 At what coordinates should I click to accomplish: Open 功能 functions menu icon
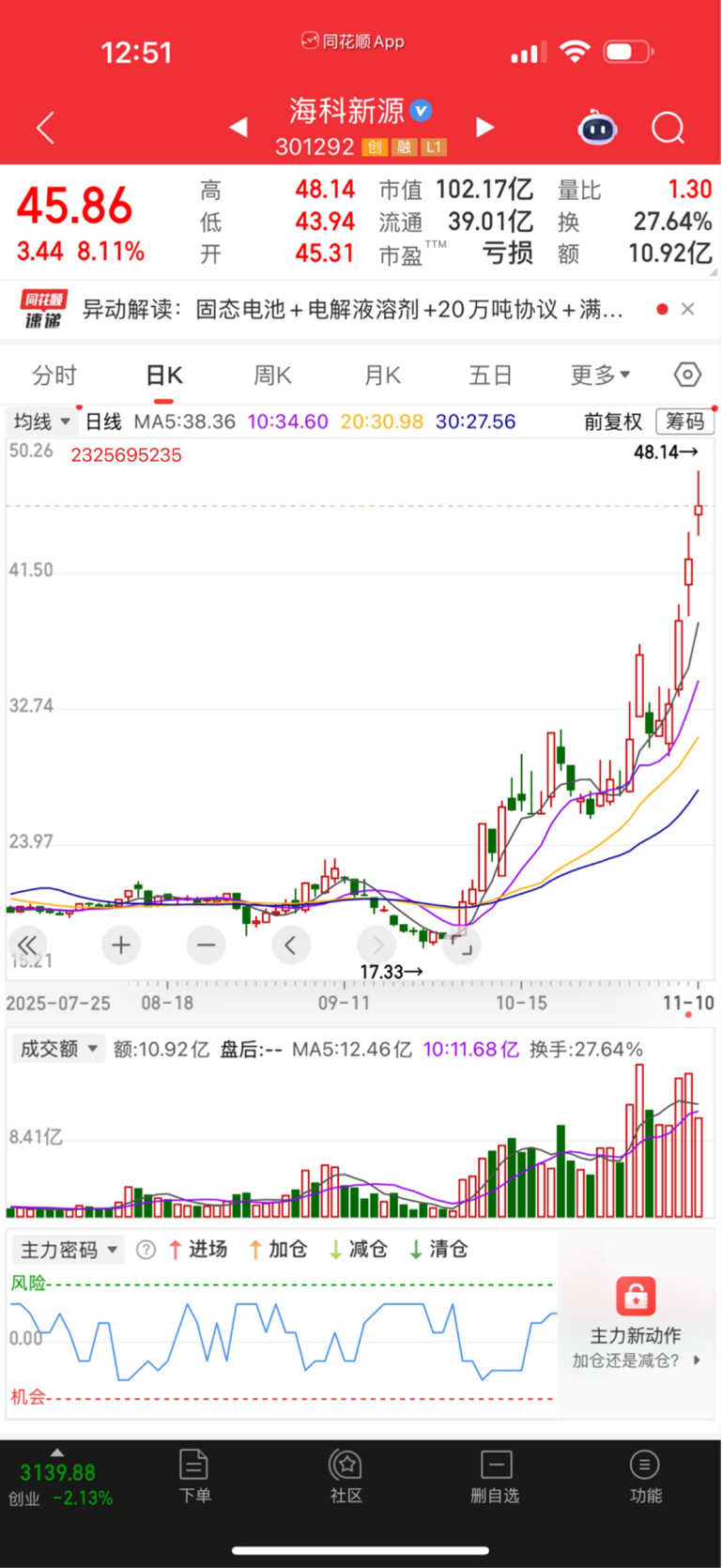pos(645,1474)
